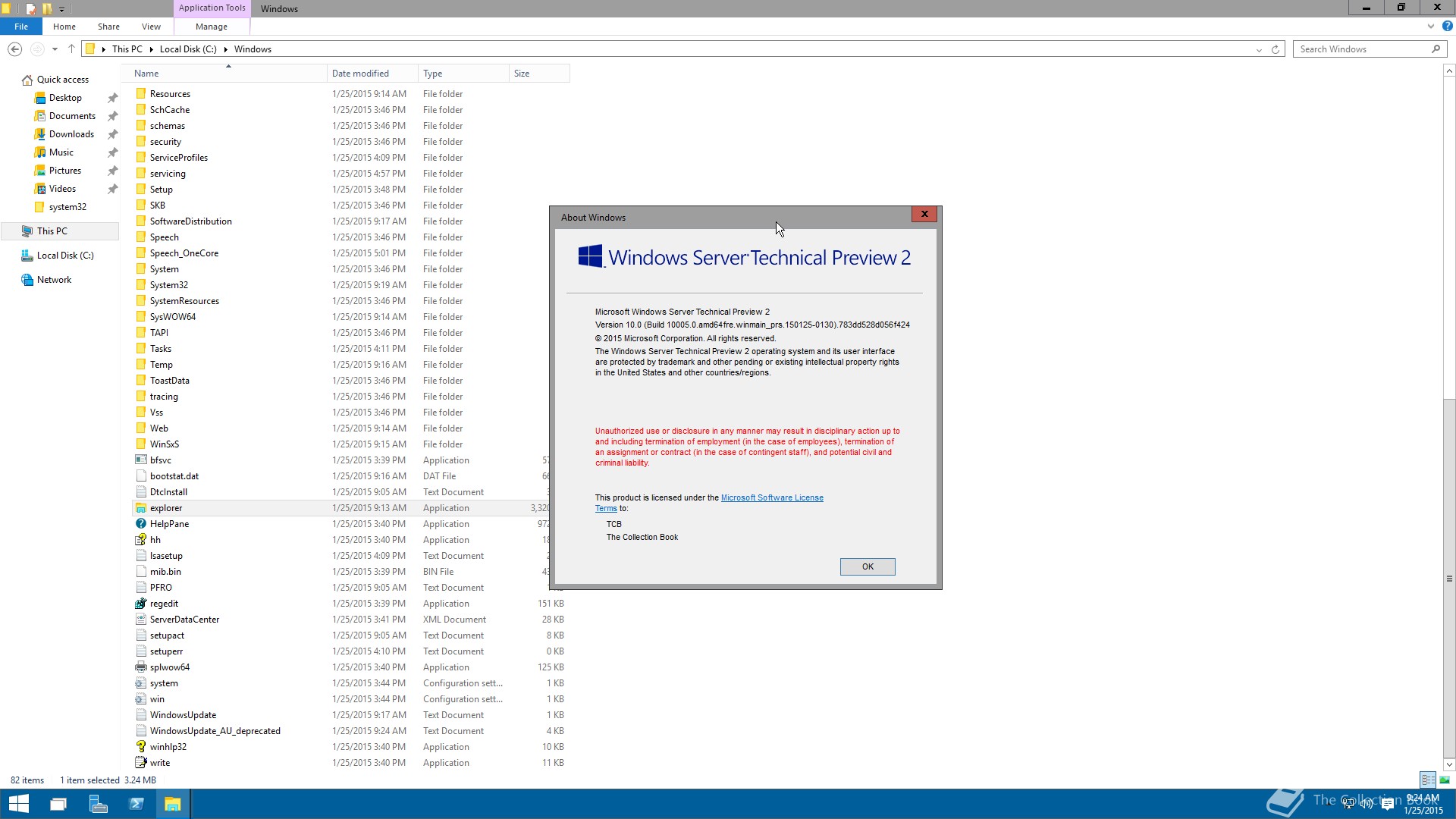Click the vertical scrollbar up arrow
Image resolution: width=1456 pixels, height=819 pixels.
click(1449, 71)
